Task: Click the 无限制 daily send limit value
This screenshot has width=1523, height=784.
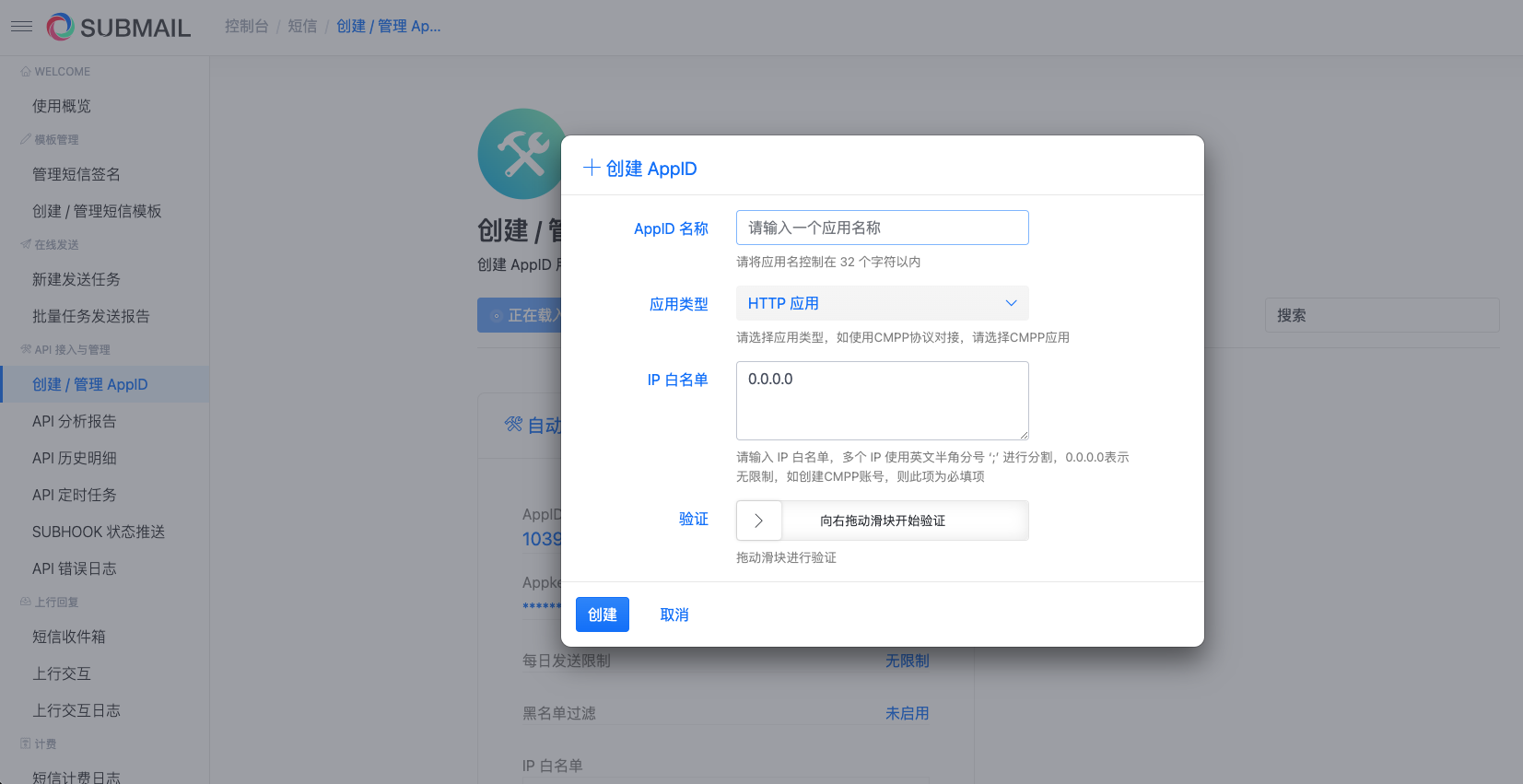Action: pyautogui.click(x=908, y=661)
